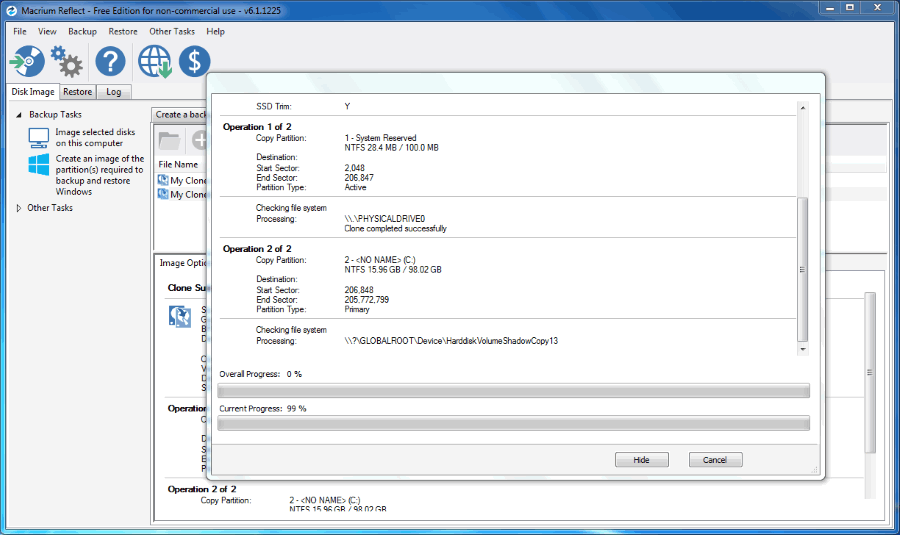This screenshot has height=535, width=900.
Task: Open the Backup menu
Action: [82, 32]
